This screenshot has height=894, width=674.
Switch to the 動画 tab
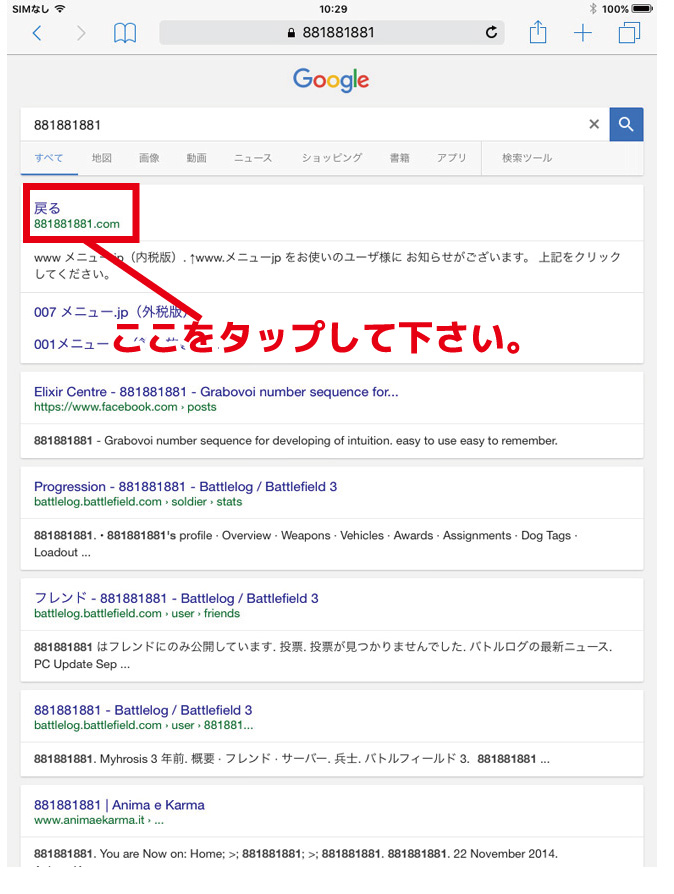pos(196,158)
